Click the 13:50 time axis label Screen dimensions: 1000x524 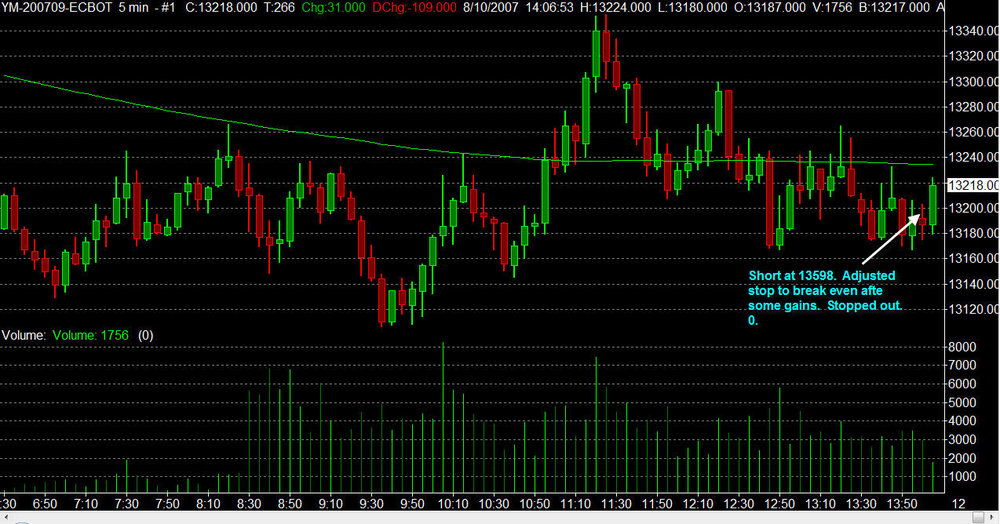pyautogui.click(x=902, y=504)
